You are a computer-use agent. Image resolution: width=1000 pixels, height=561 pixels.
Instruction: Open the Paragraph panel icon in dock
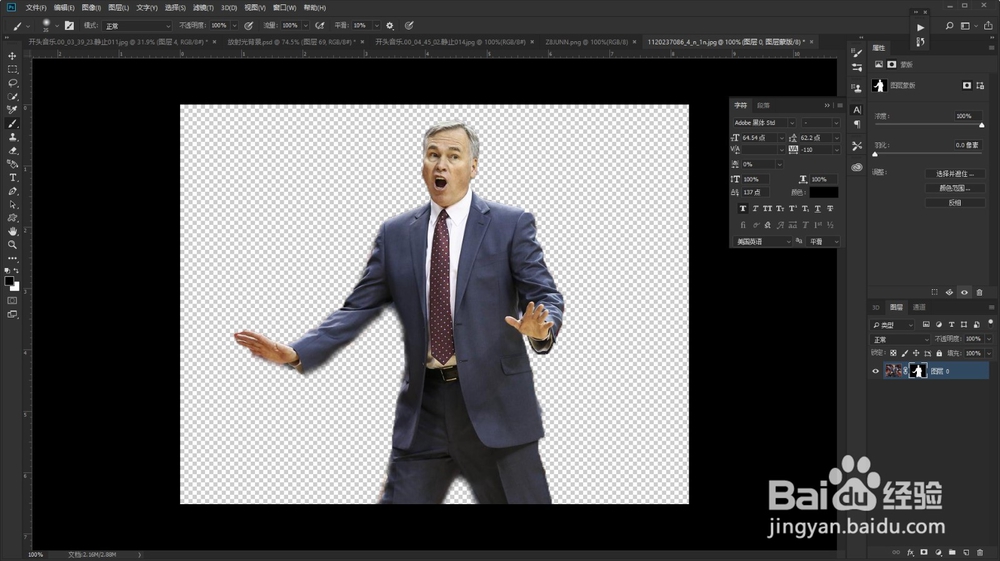pyautogui.click(x=857, y=124)
